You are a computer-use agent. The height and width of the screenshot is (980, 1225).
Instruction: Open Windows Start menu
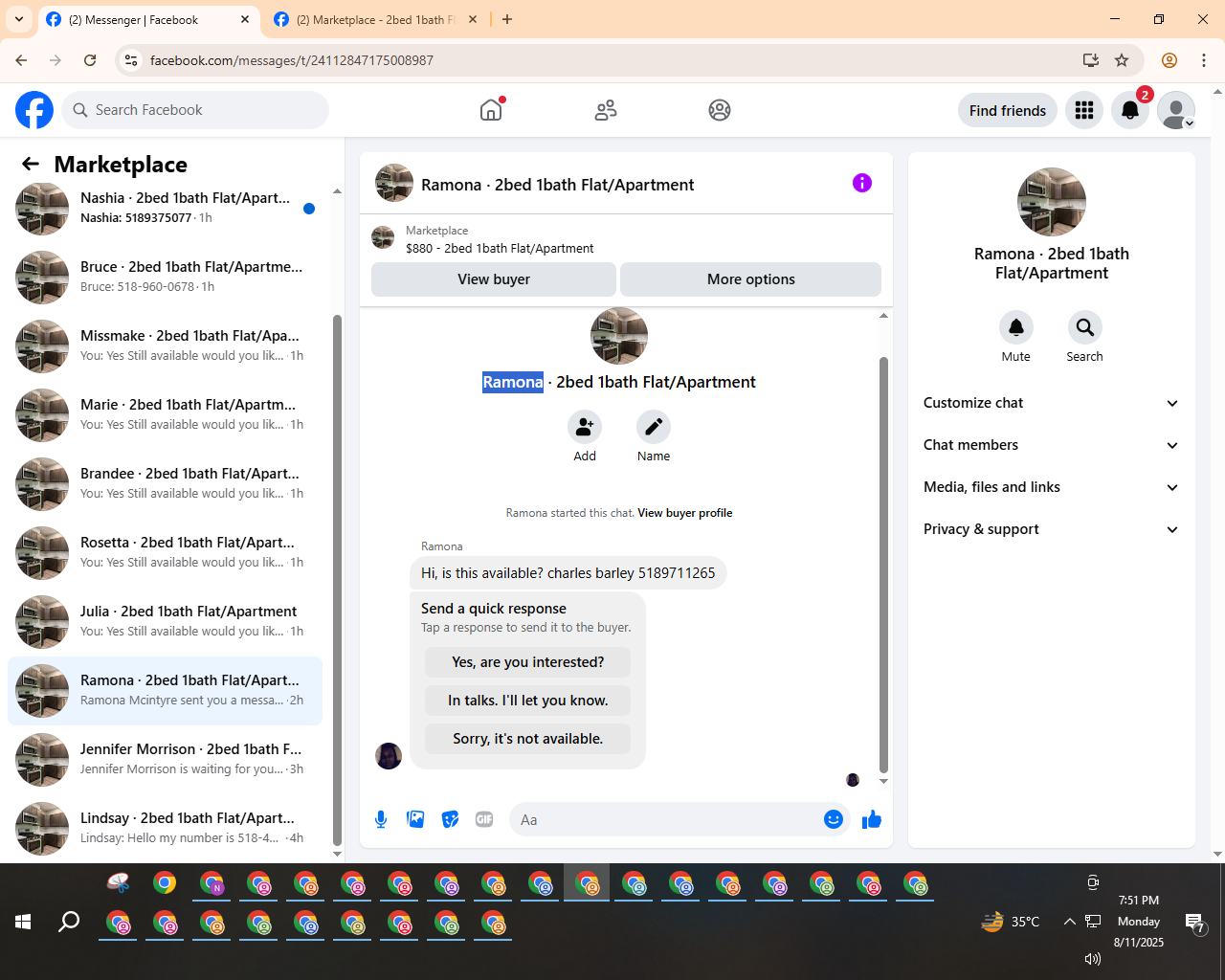[x=23, y=922]
